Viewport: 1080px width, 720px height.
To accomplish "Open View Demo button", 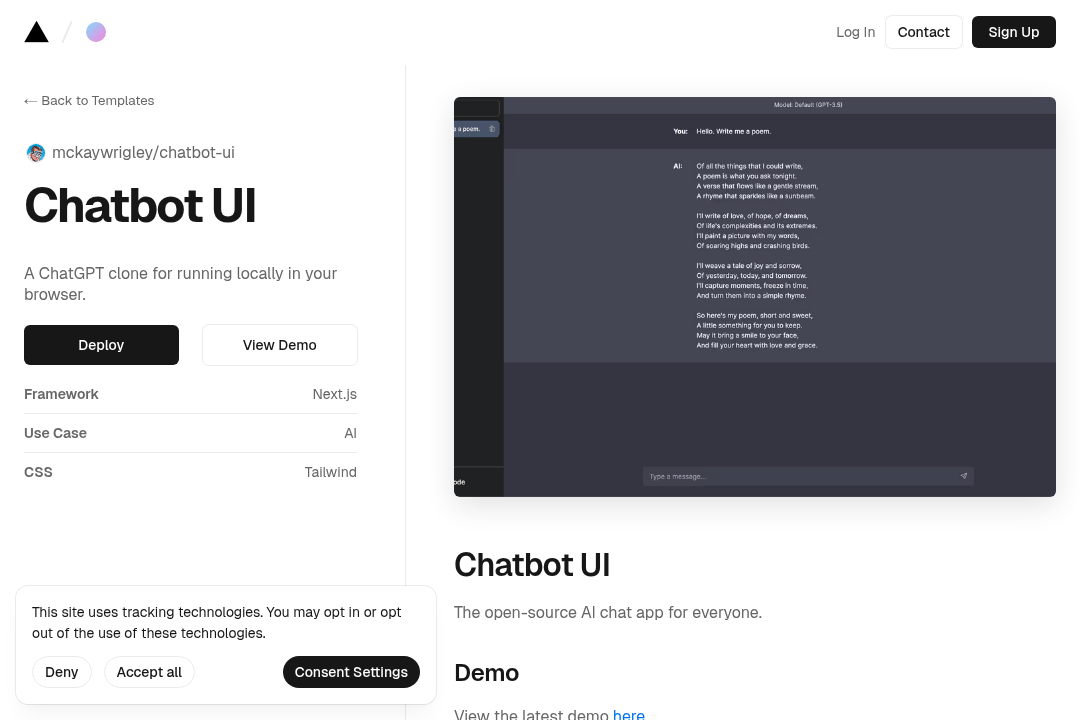I will [280, 345].
